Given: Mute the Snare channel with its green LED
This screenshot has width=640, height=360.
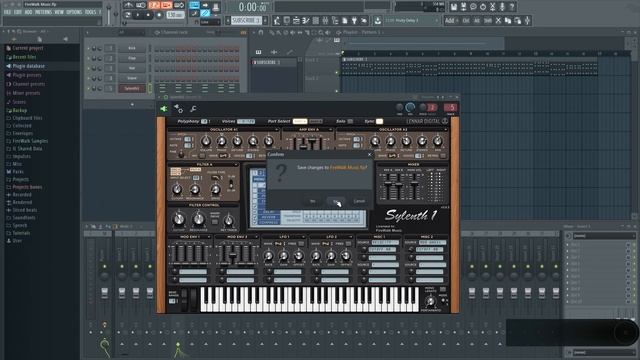Looking at the screenshot, I should [89, 78].
